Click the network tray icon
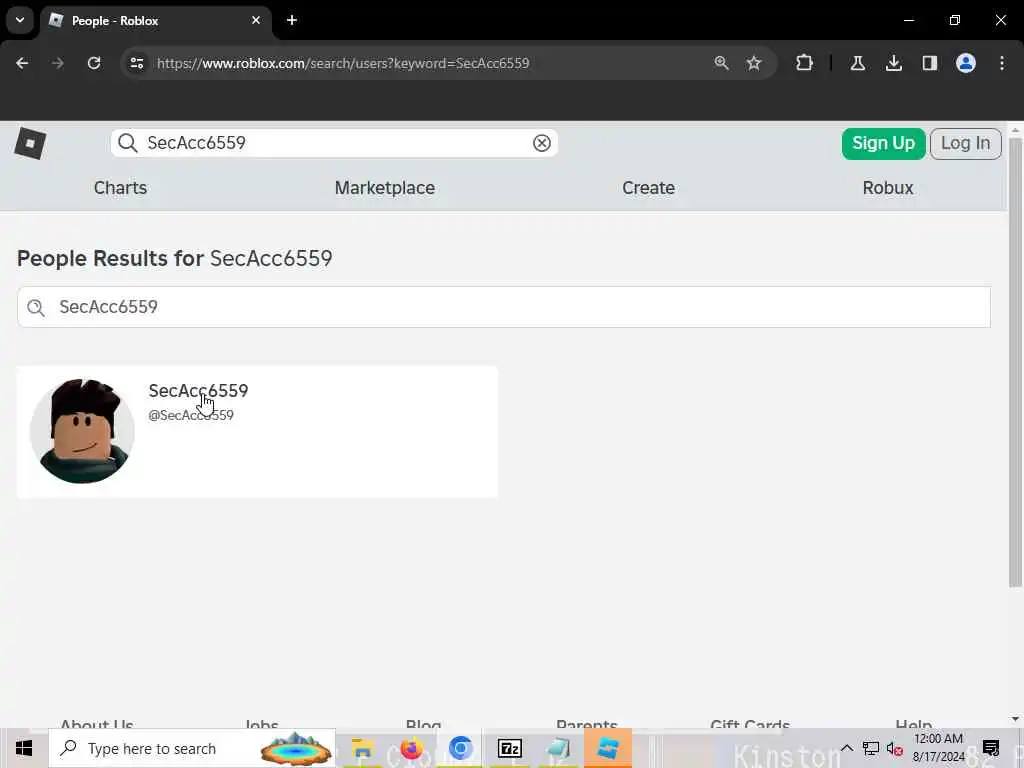Image resolution: width=1024 pixels, height=768 pixels. click(x=871, y=748)
